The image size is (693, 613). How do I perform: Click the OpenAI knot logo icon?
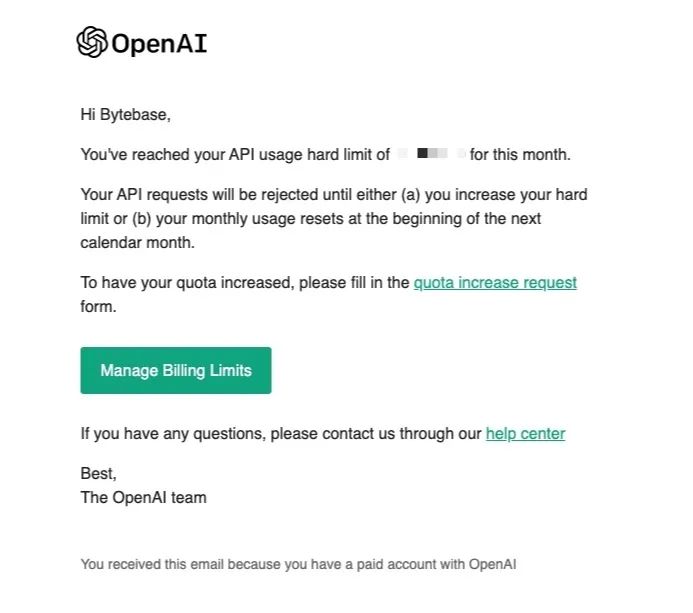point(92,43)
